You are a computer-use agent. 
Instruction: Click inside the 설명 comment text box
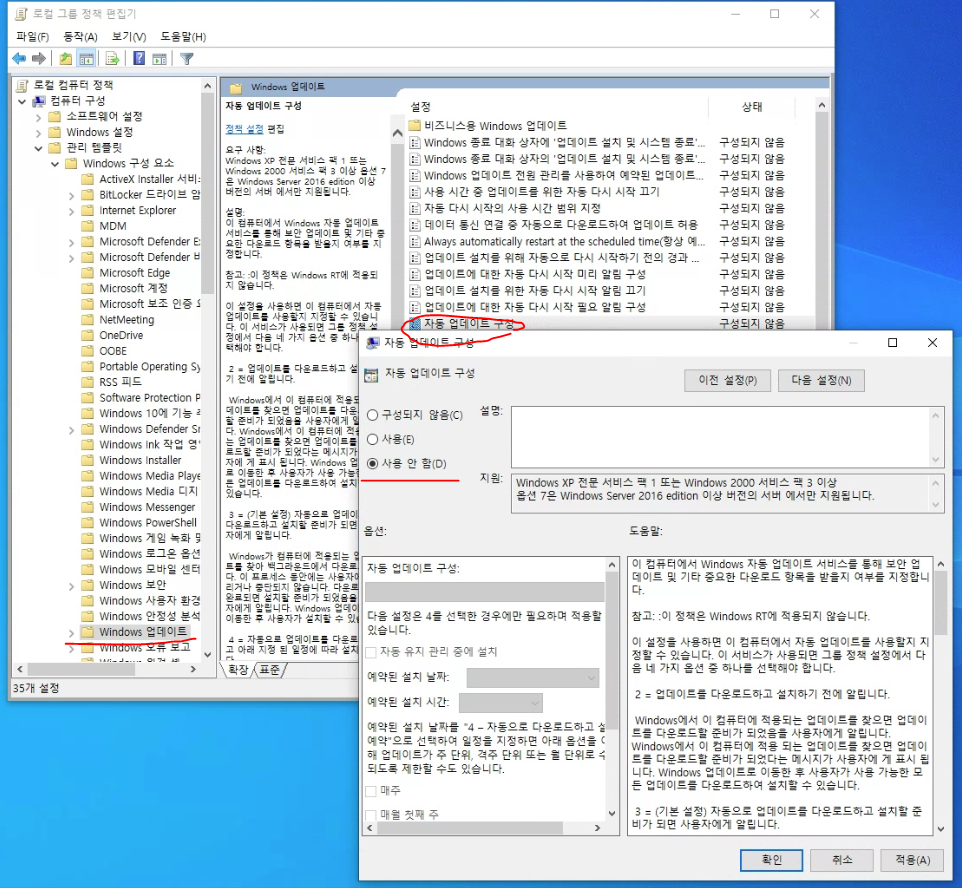tap(721, 437)
